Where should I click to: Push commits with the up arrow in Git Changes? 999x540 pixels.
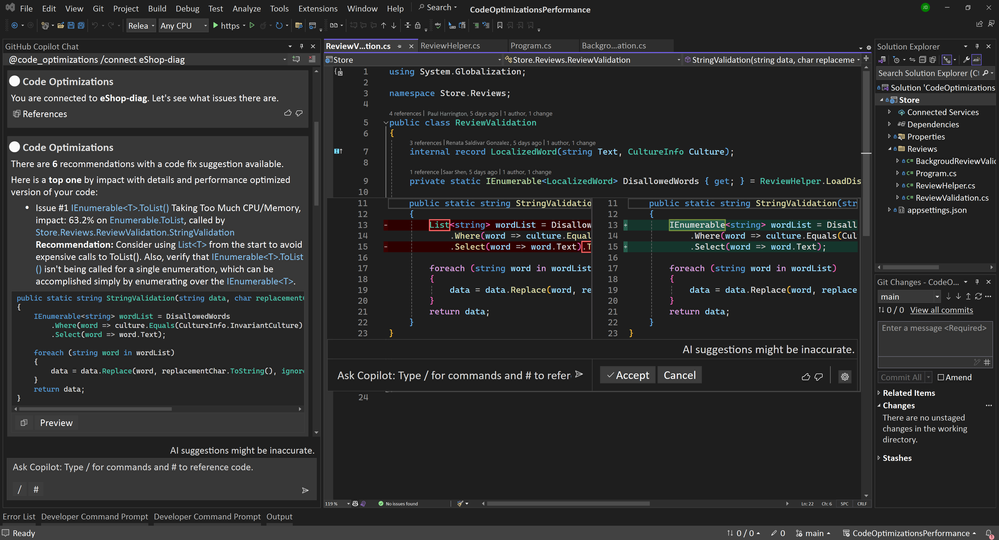pos(968,296)
